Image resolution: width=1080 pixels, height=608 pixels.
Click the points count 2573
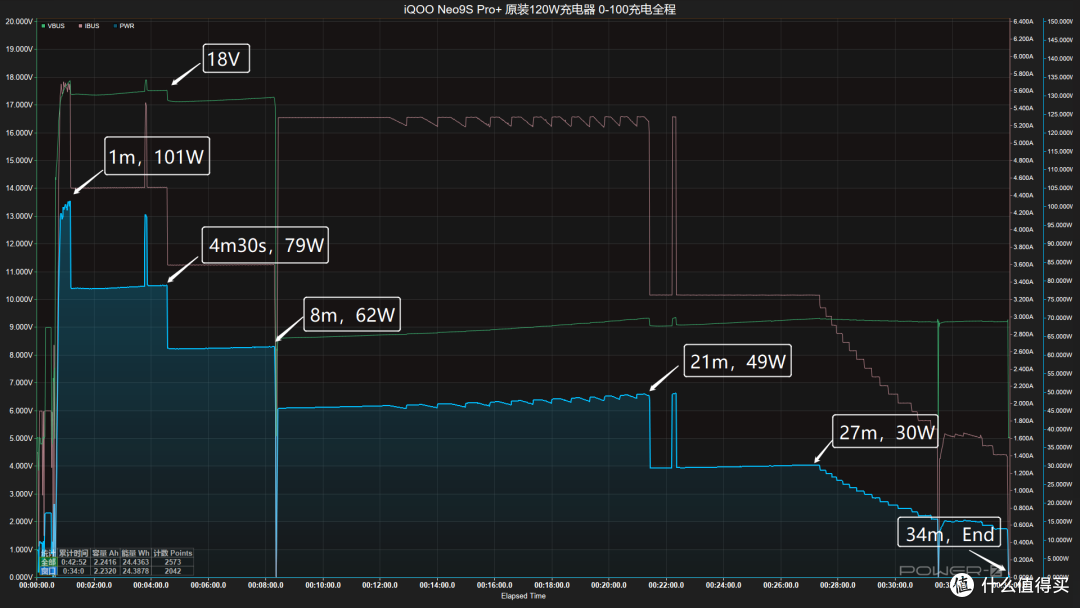(173, 563)
